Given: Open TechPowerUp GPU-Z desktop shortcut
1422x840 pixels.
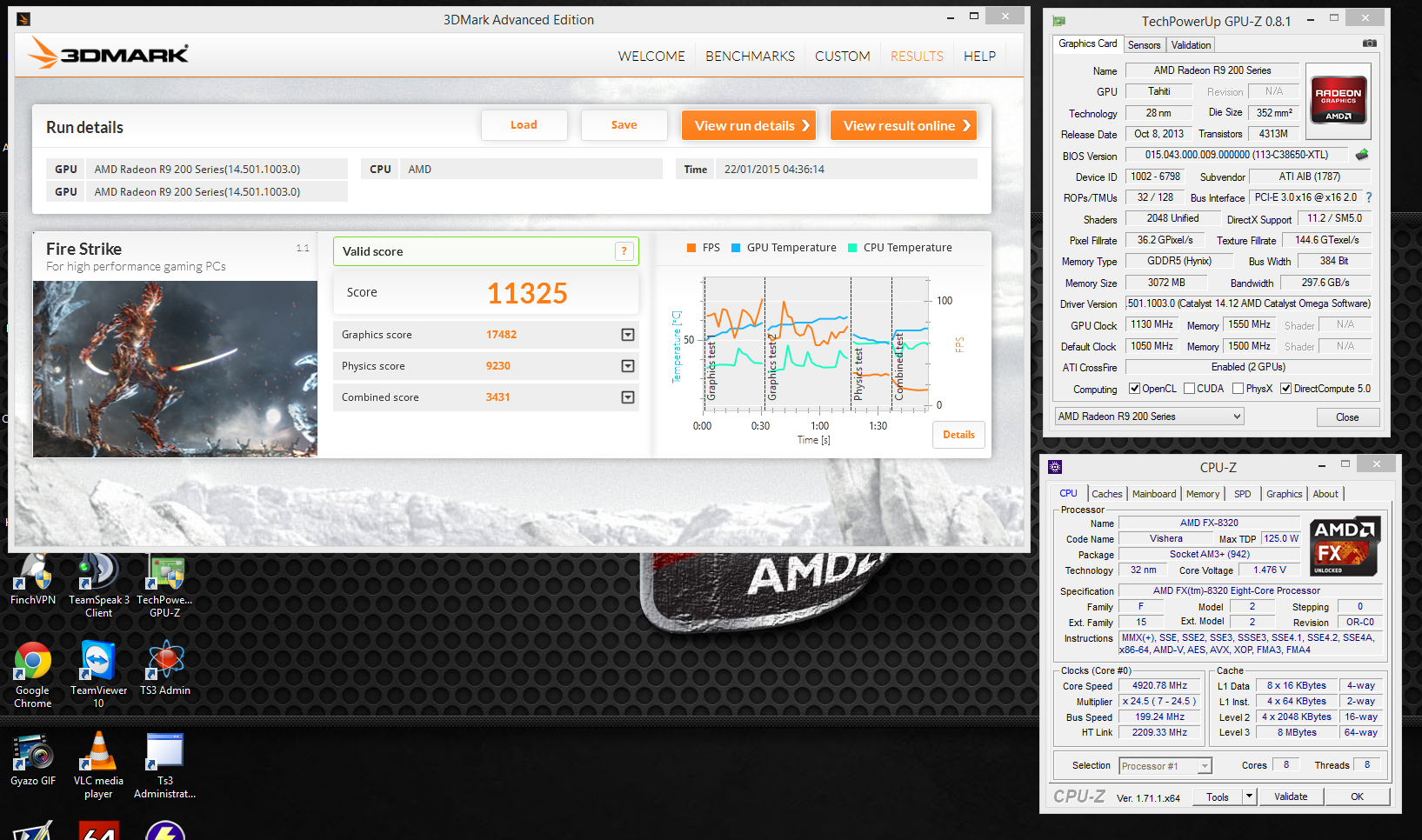Looking at the screenshot, I should pyautogui.click(x=164, y=585).
